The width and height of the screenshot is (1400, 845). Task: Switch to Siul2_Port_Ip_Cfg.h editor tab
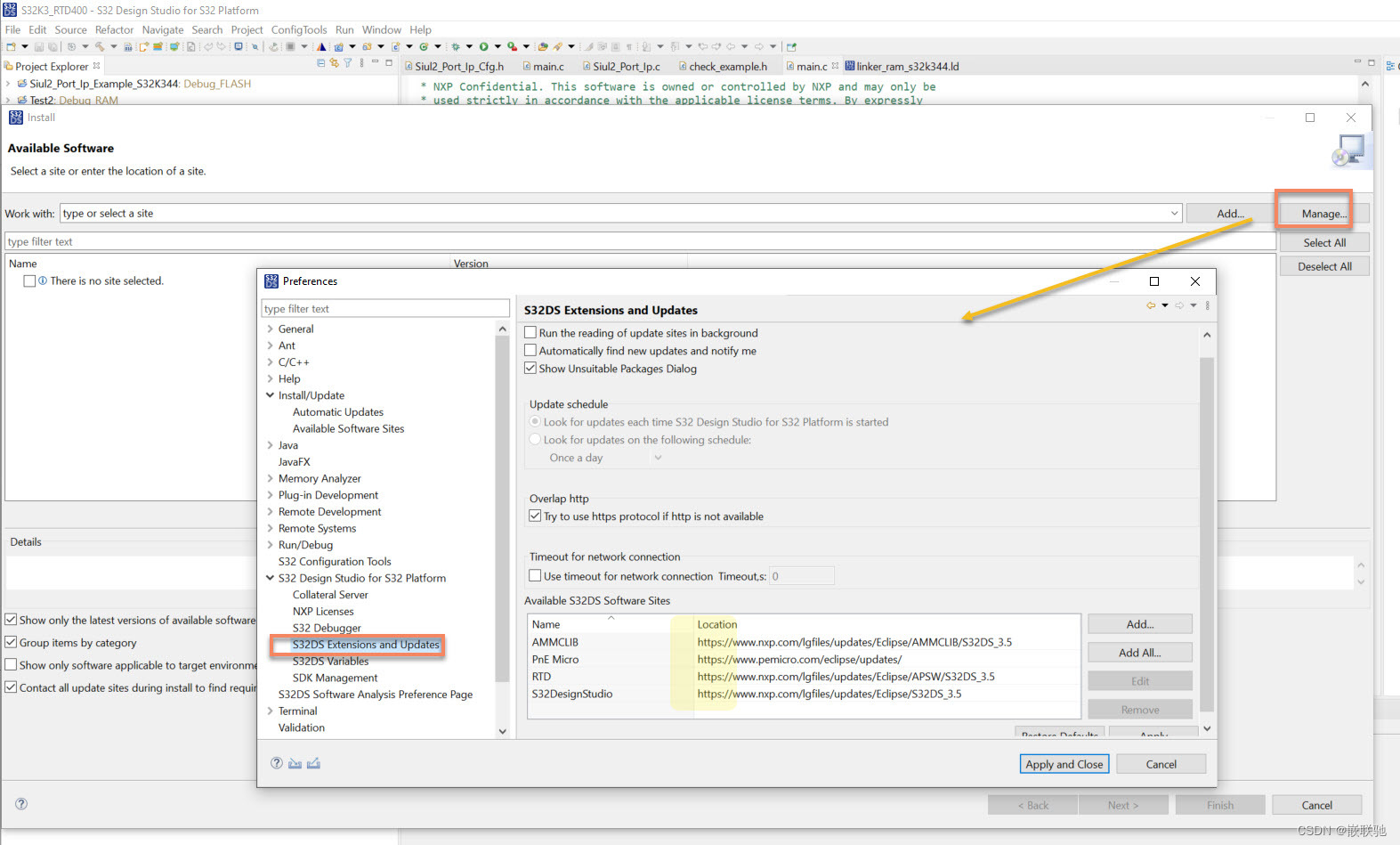click(456, 66)
